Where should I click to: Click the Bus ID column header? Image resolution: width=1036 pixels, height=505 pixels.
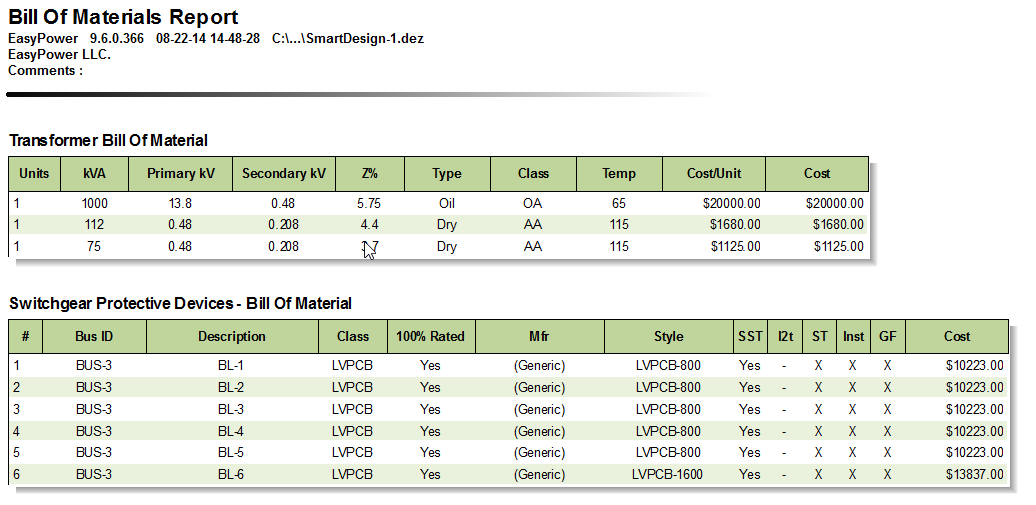pos(94,336)
